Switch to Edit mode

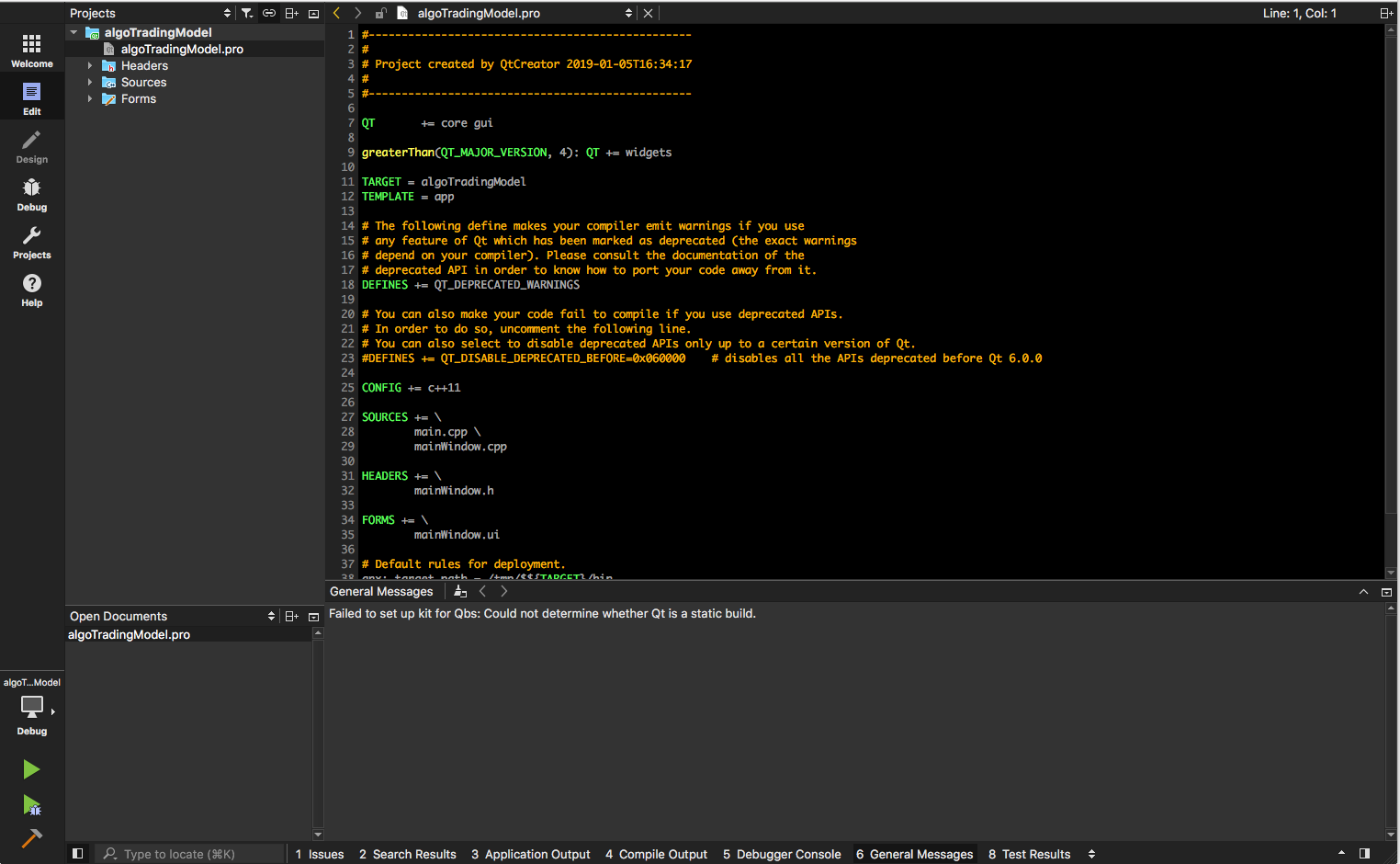(x=32, y=98)
